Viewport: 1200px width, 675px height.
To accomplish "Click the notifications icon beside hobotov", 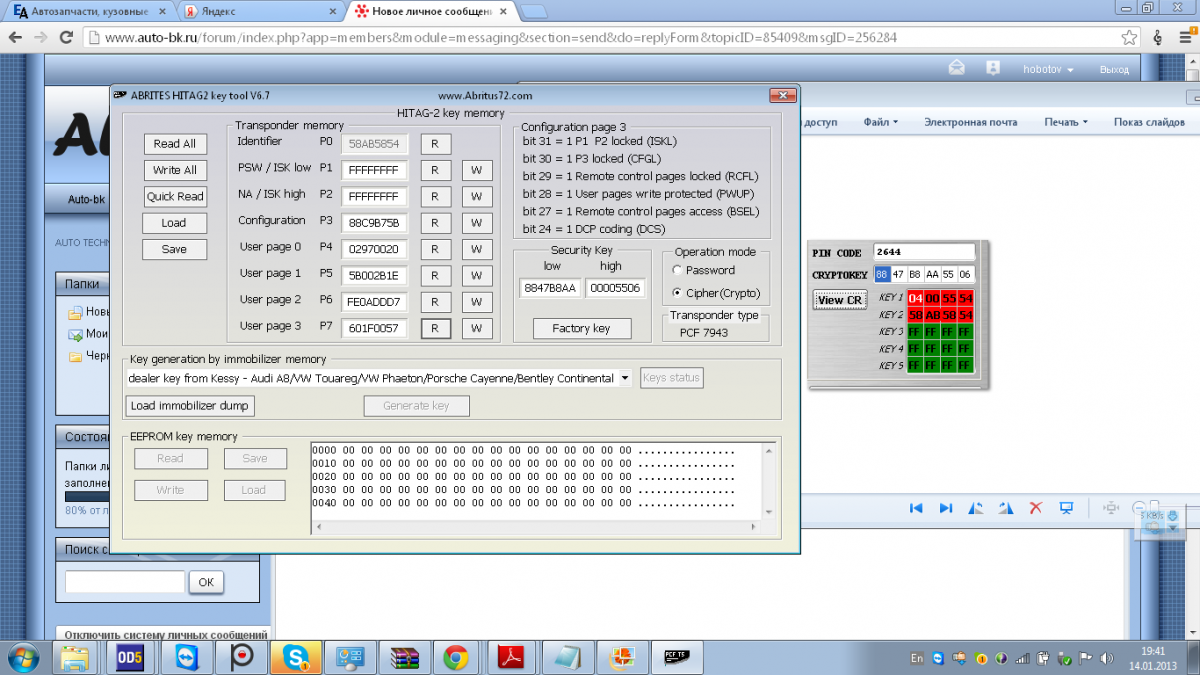I will point(992,68).
